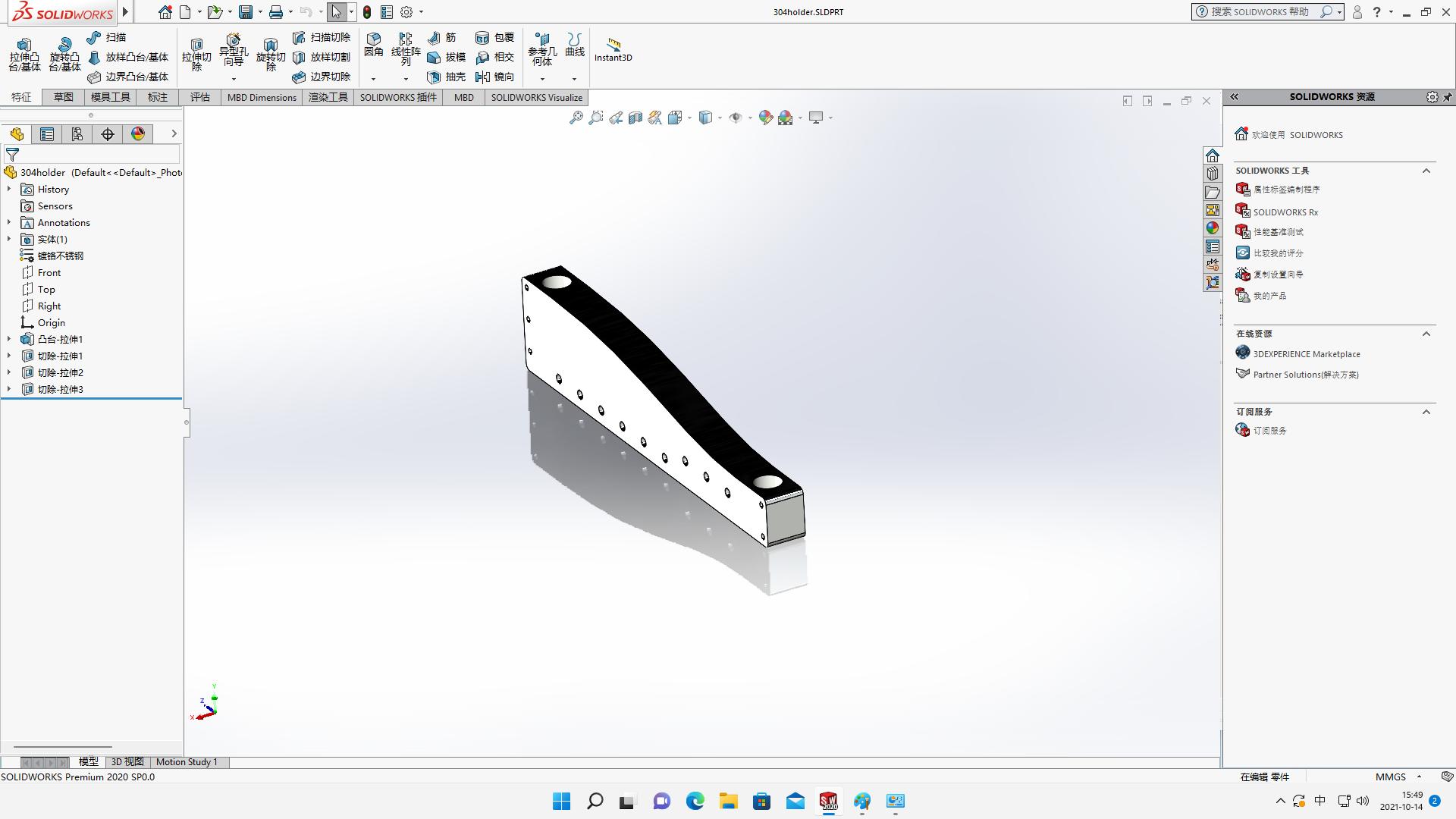Switch to the 评估 (Evaluate) tab
This screenshot has width=1456, height=819.
199,97
